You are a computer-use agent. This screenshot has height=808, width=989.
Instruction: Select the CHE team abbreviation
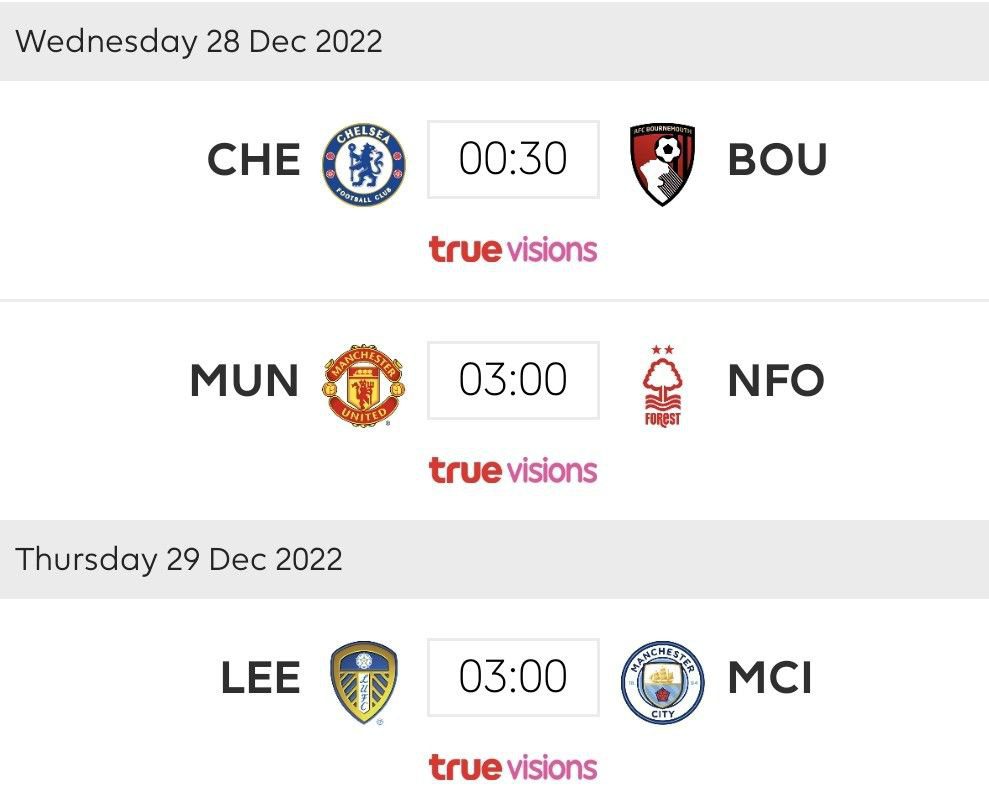(x=253, y=161)
